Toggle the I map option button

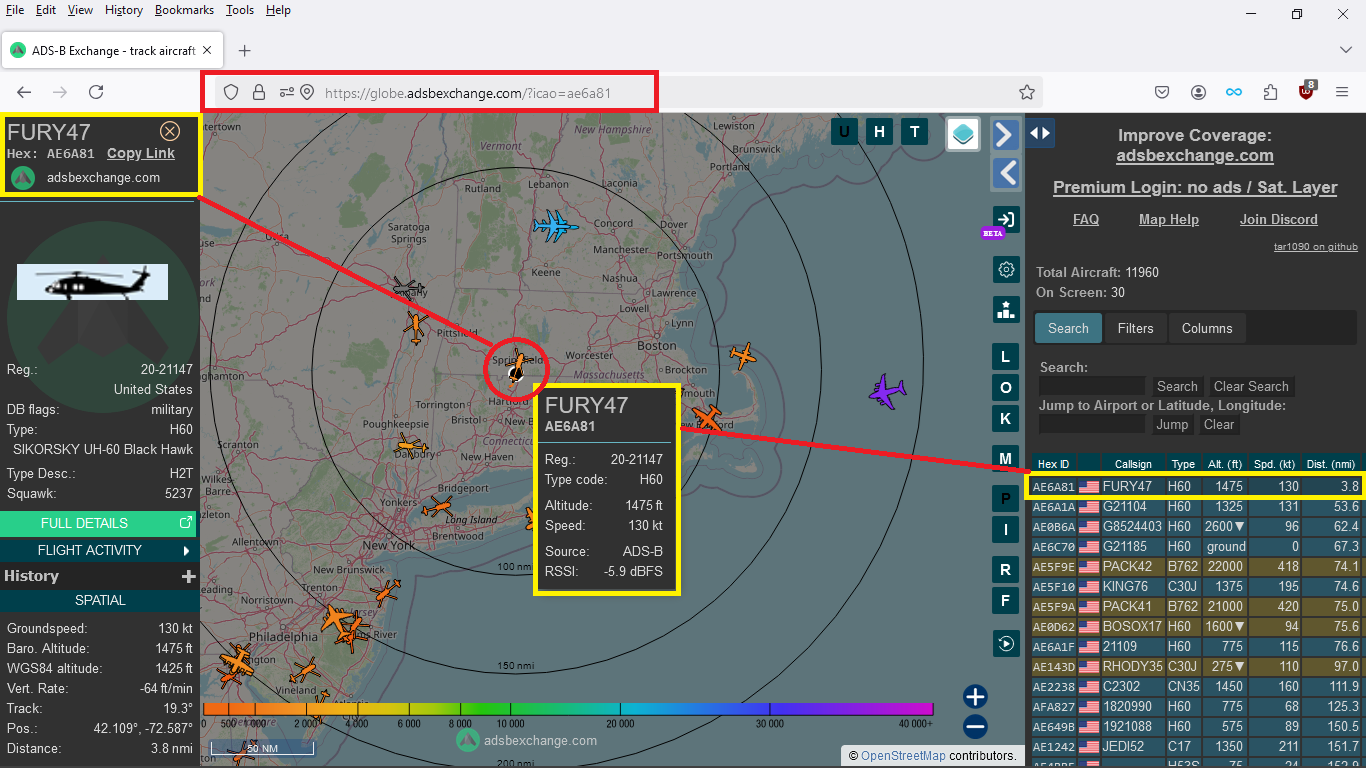[x=1005, y=530]
